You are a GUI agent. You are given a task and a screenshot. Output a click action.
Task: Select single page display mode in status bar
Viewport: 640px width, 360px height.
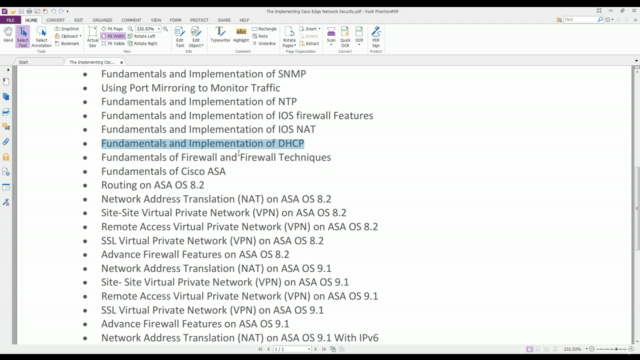(529, 349)
